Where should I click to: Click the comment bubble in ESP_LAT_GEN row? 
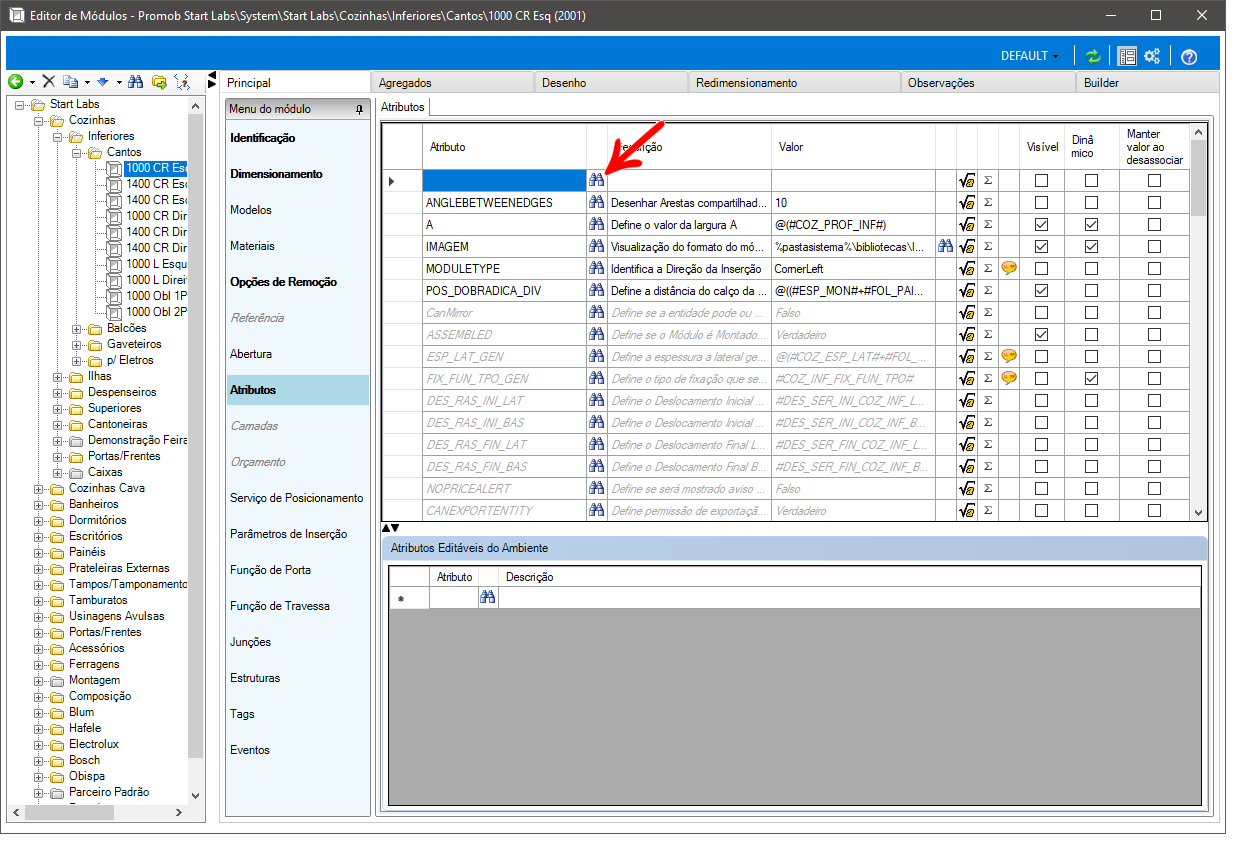click(1009, 356)
